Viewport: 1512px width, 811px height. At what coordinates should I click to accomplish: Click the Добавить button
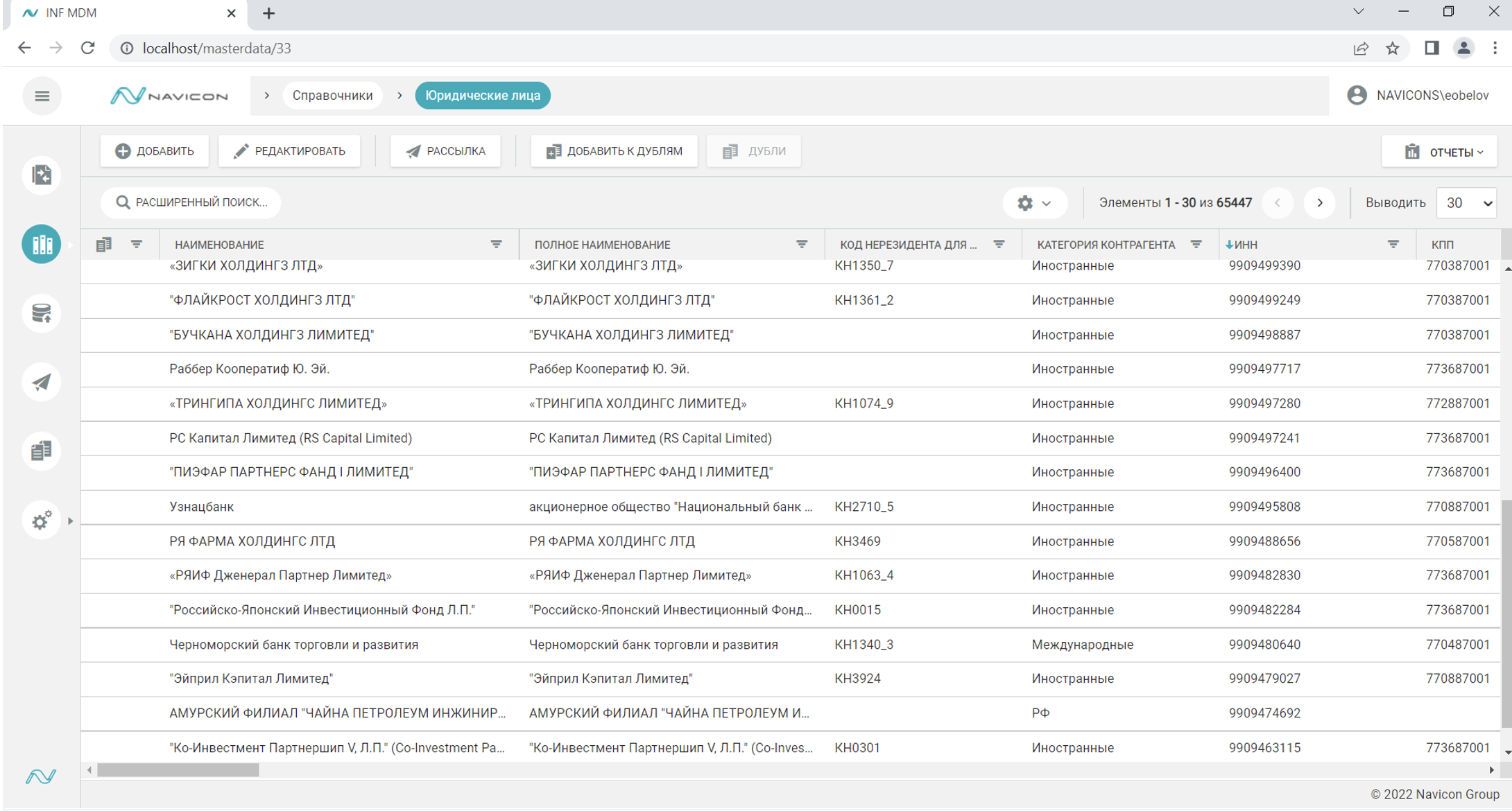(x=155, y=151)
